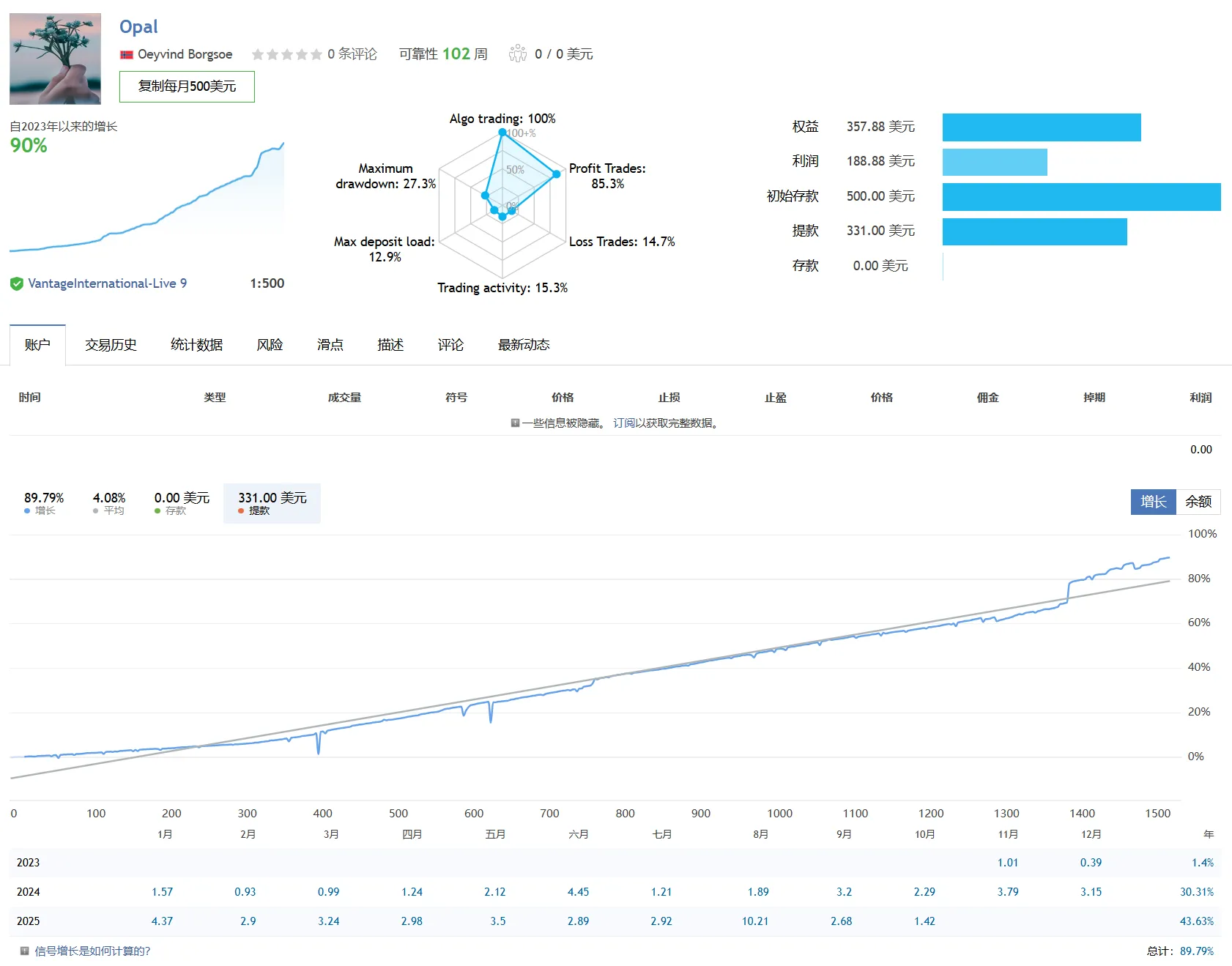This screenshot has height=966, width=1232.
Task: Click the 订阅 subscribe link
Action: (x=624, y=423)
